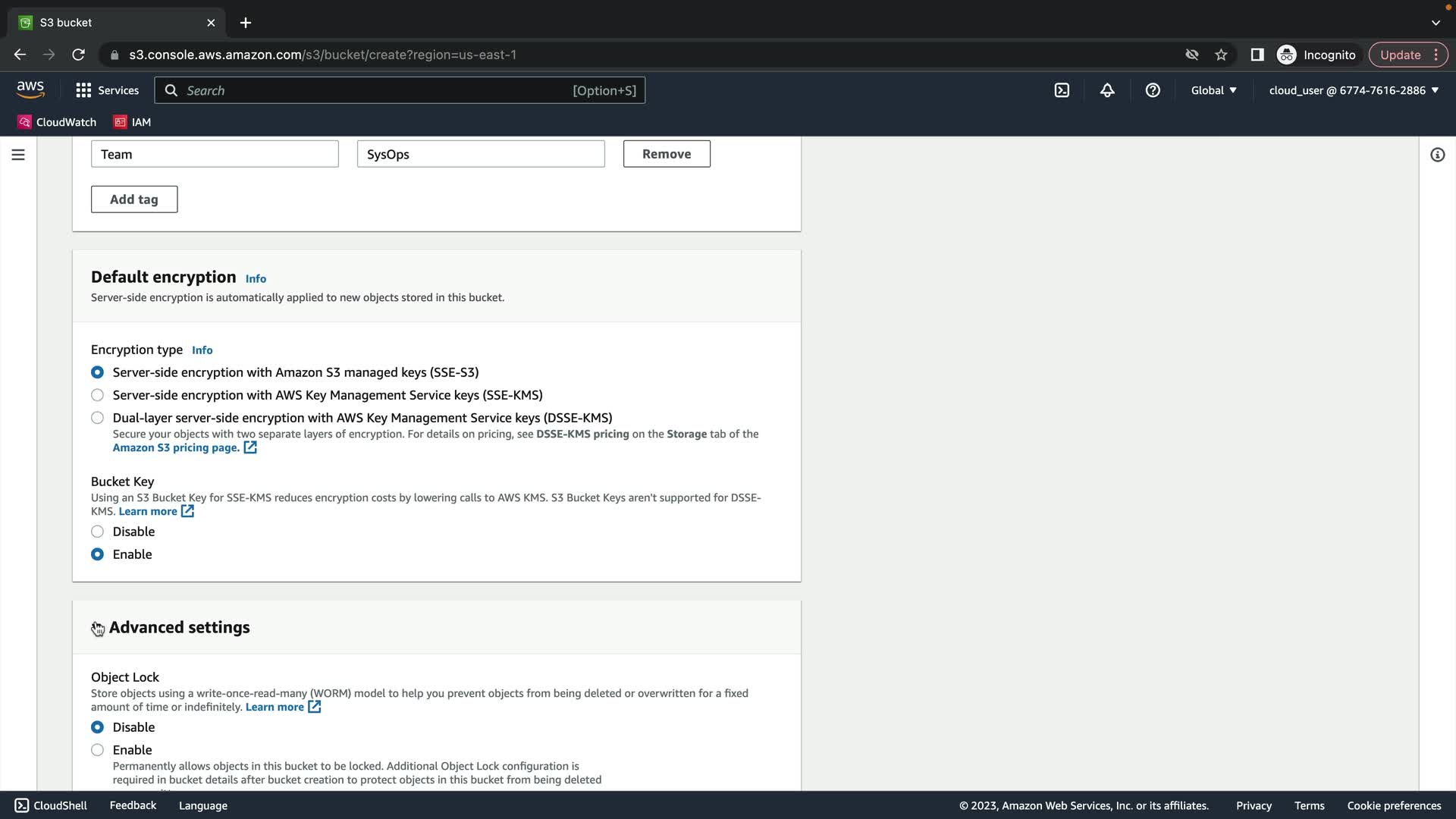Open the AWS support help icon
Image resolution: width=1456 pixels, height=819 pixels.
[x=1153, y=90]
